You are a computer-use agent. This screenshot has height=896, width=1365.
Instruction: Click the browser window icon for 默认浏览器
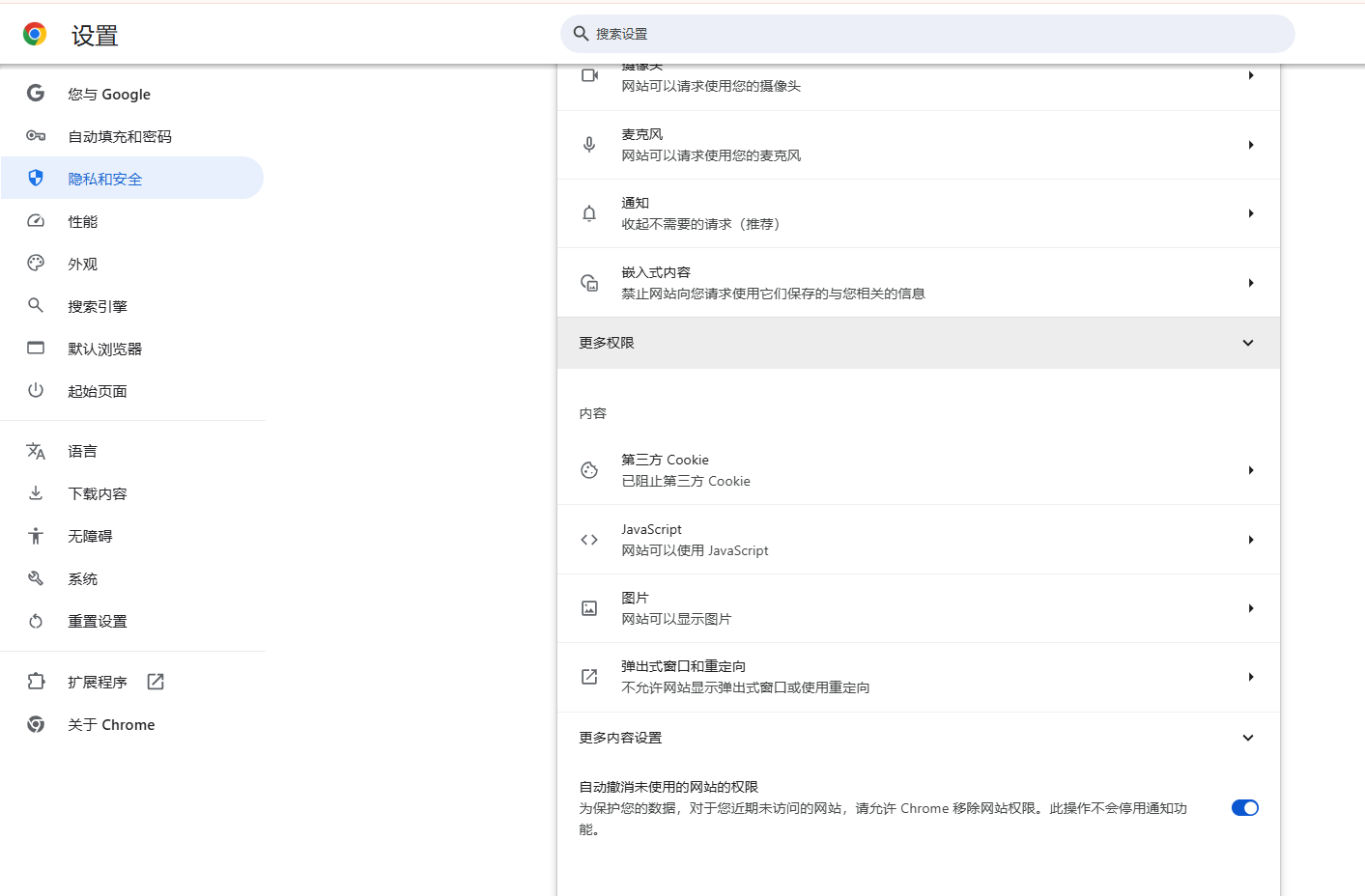[x=36, y=348]
